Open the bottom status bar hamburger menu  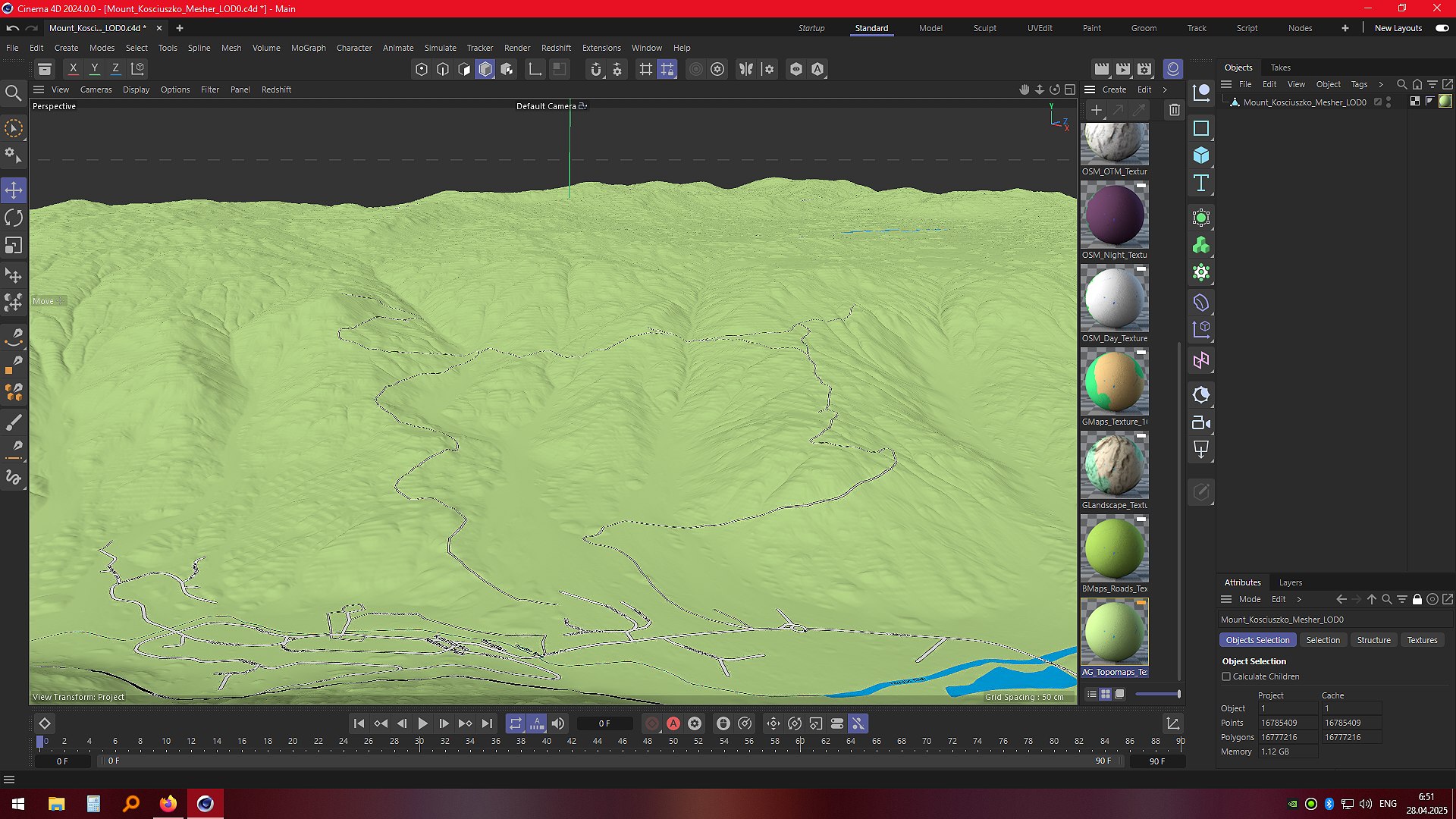tap(9, 780)
